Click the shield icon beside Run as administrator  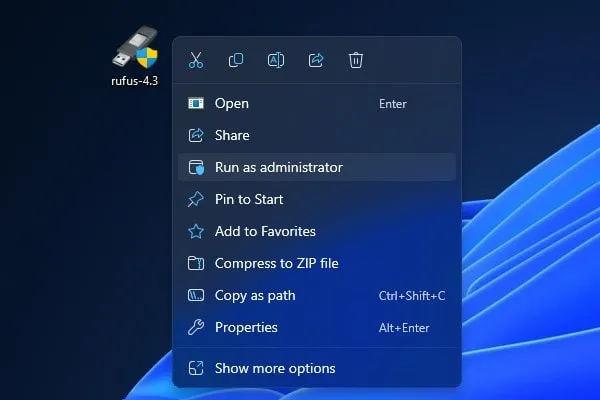coord(196,167)
